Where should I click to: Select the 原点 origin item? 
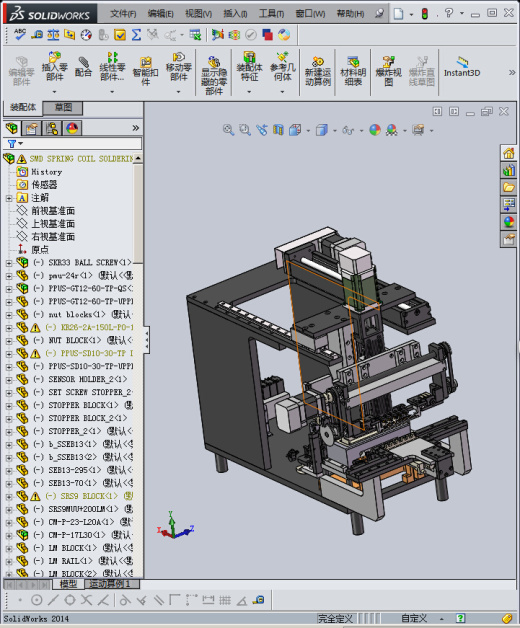point(40,250)
